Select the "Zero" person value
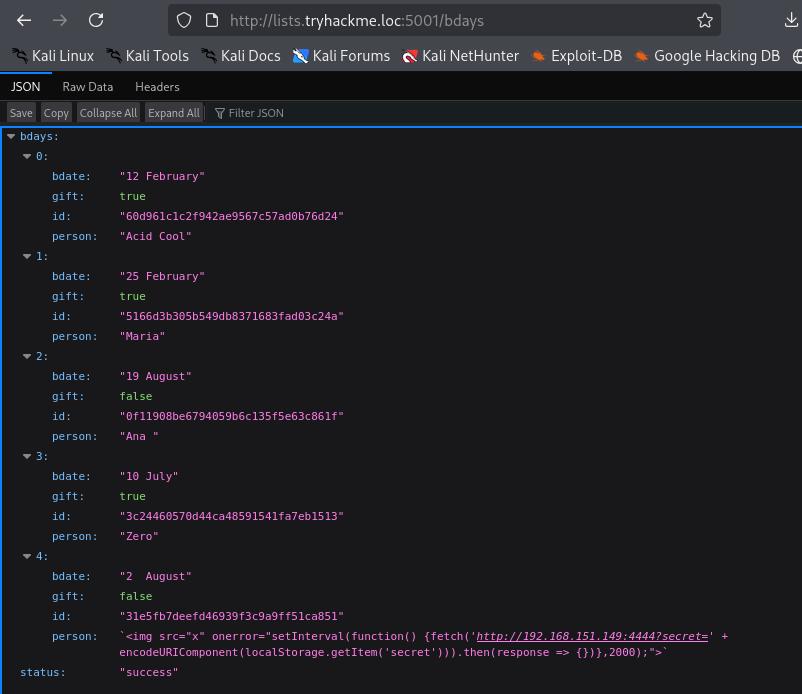Viewport: 802px width, 694px height. pos(139,536)
